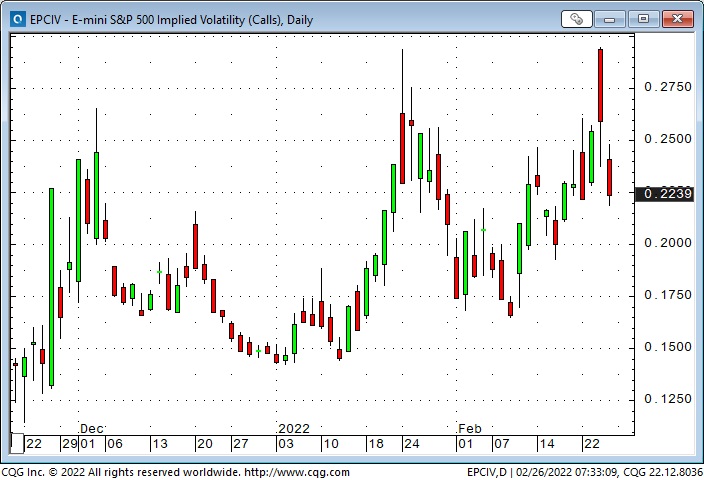Click the 0.1250 price axis label
Image resolution: width=704 pixels, height=480 pixels.
[x=668, y=399]
